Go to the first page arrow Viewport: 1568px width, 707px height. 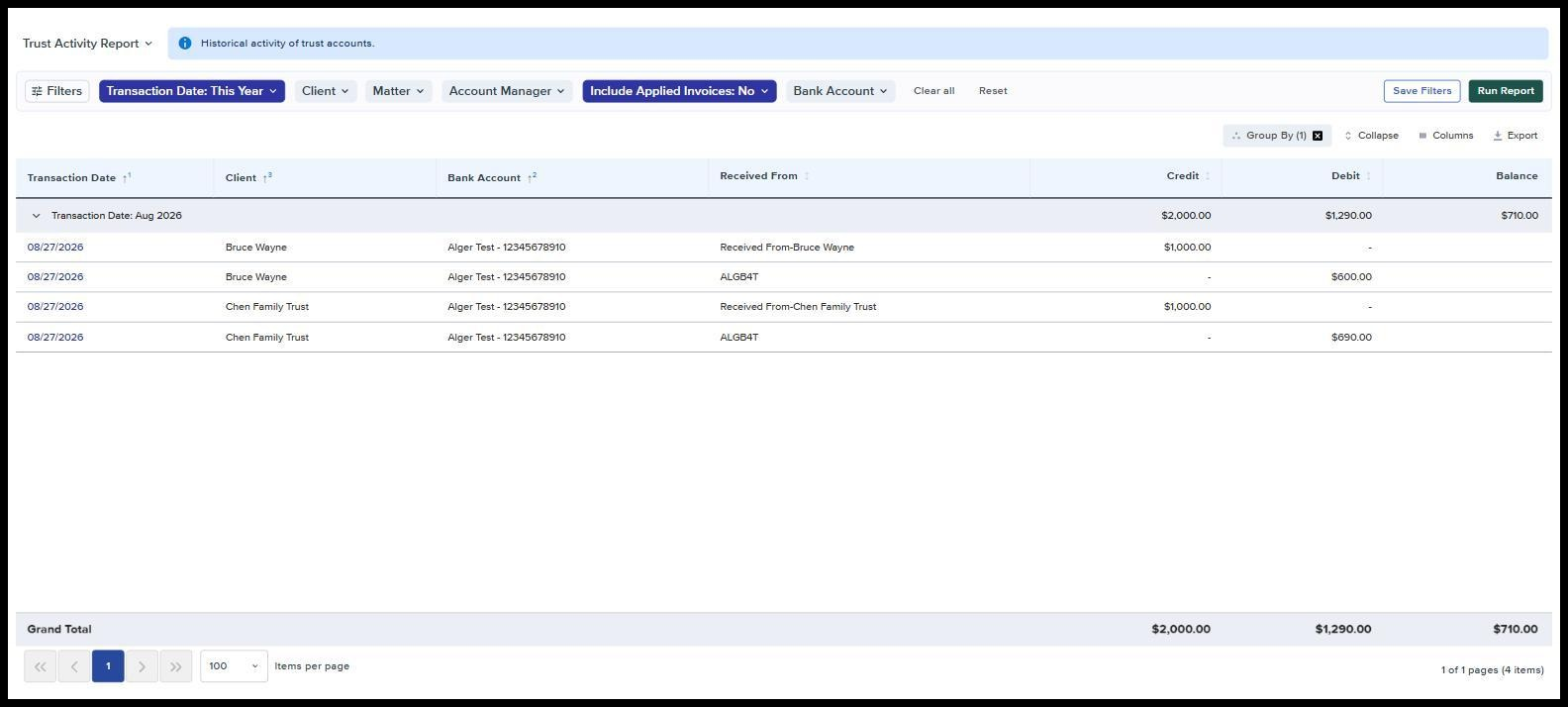41,666
